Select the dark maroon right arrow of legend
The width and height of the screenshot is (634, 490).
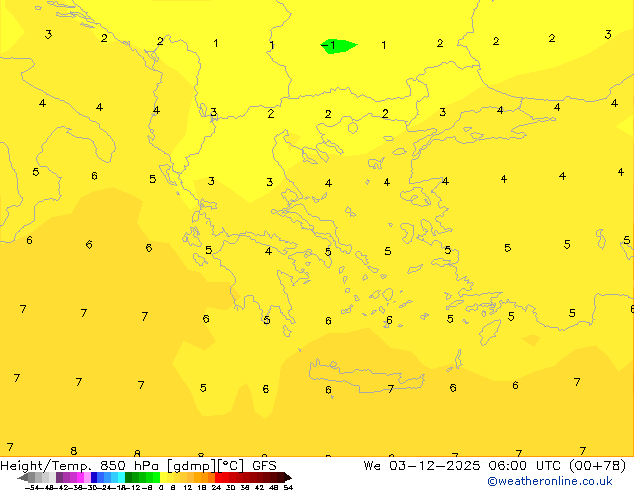click(287, 477)
